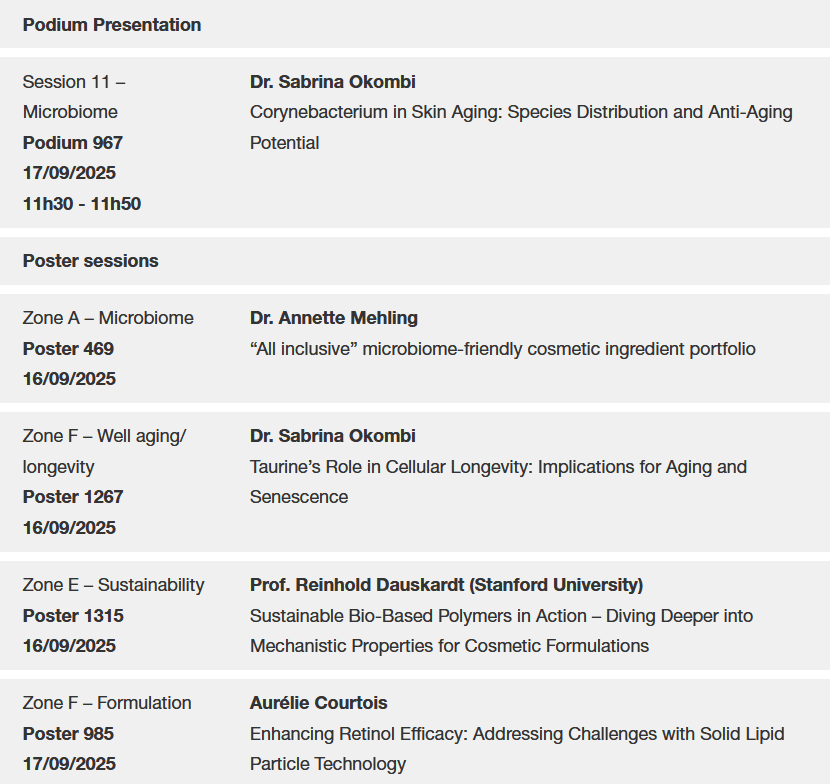
Task: Click Dr. Annette Mehling name
Action: tap(333, 318)
